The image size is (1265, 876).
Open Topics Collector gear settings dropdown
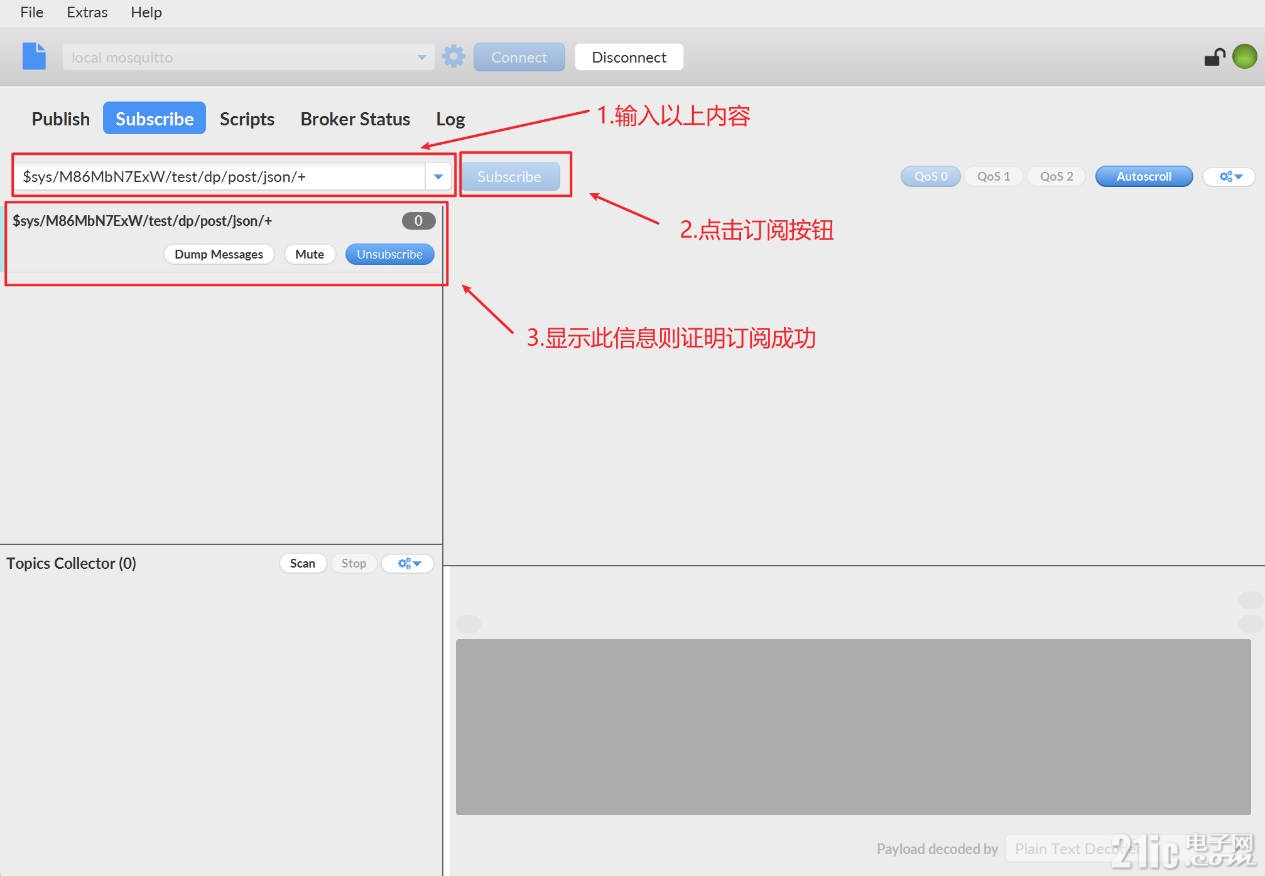click(408, 563)
